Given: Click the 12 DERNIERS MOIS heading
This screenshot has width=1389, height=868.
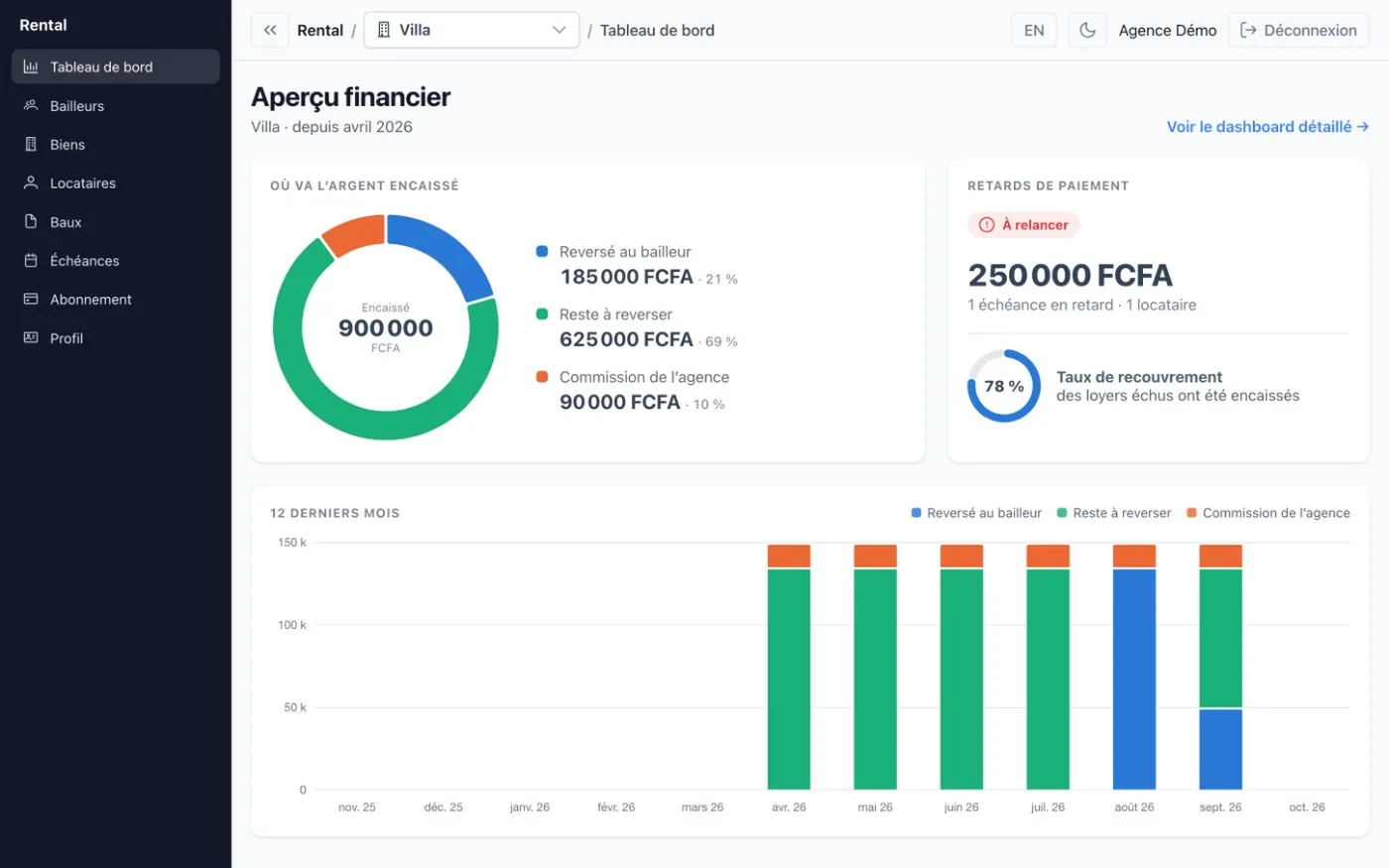Looking at the screenshot, I should click(334, 513).
